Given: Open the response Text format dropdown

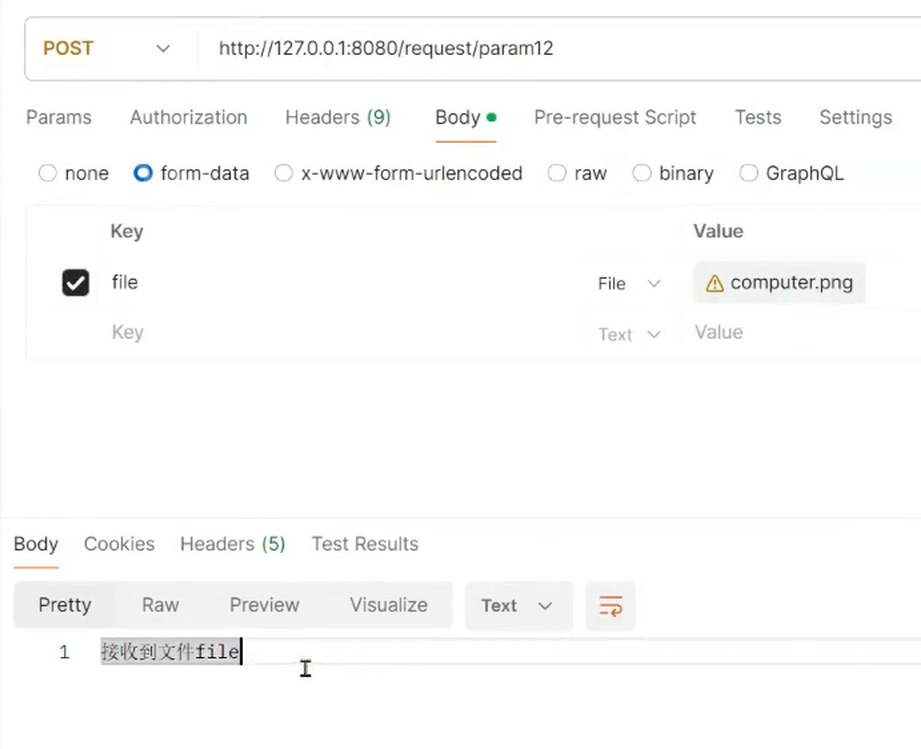Looking at the screenshot, I should [x=518, y=606].
